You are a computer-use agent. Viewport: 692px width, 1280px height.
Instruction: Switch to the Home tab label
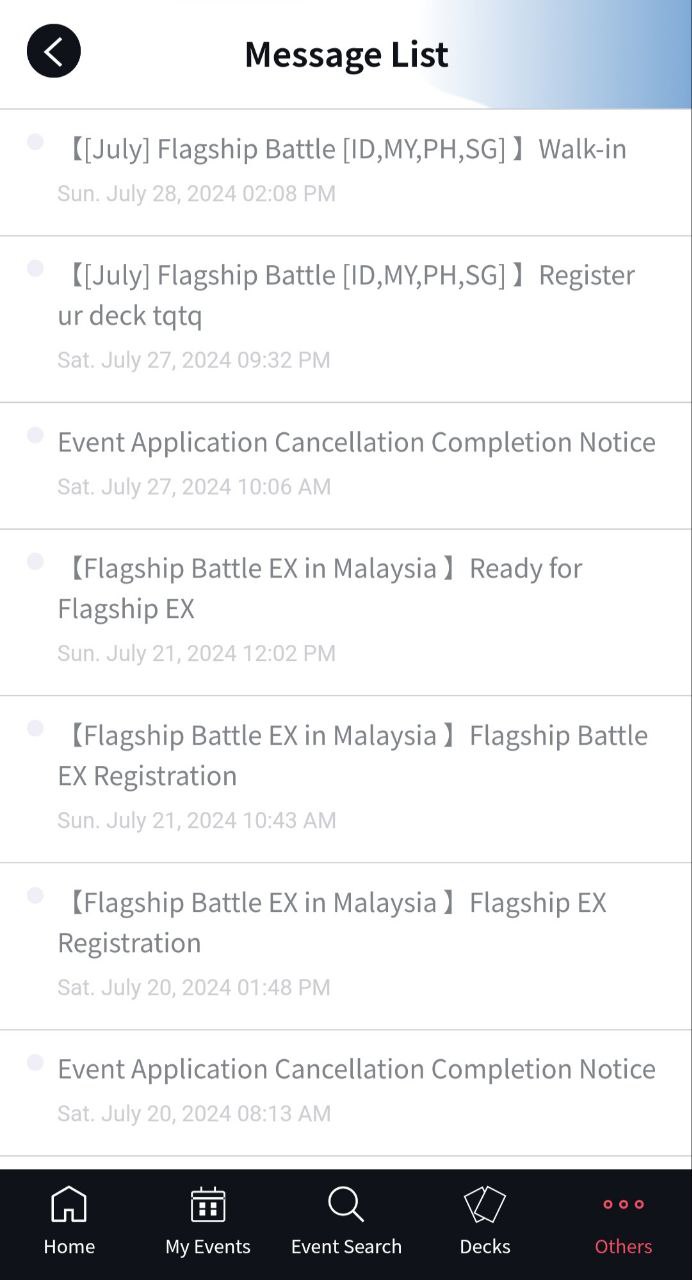[69, 1246]
